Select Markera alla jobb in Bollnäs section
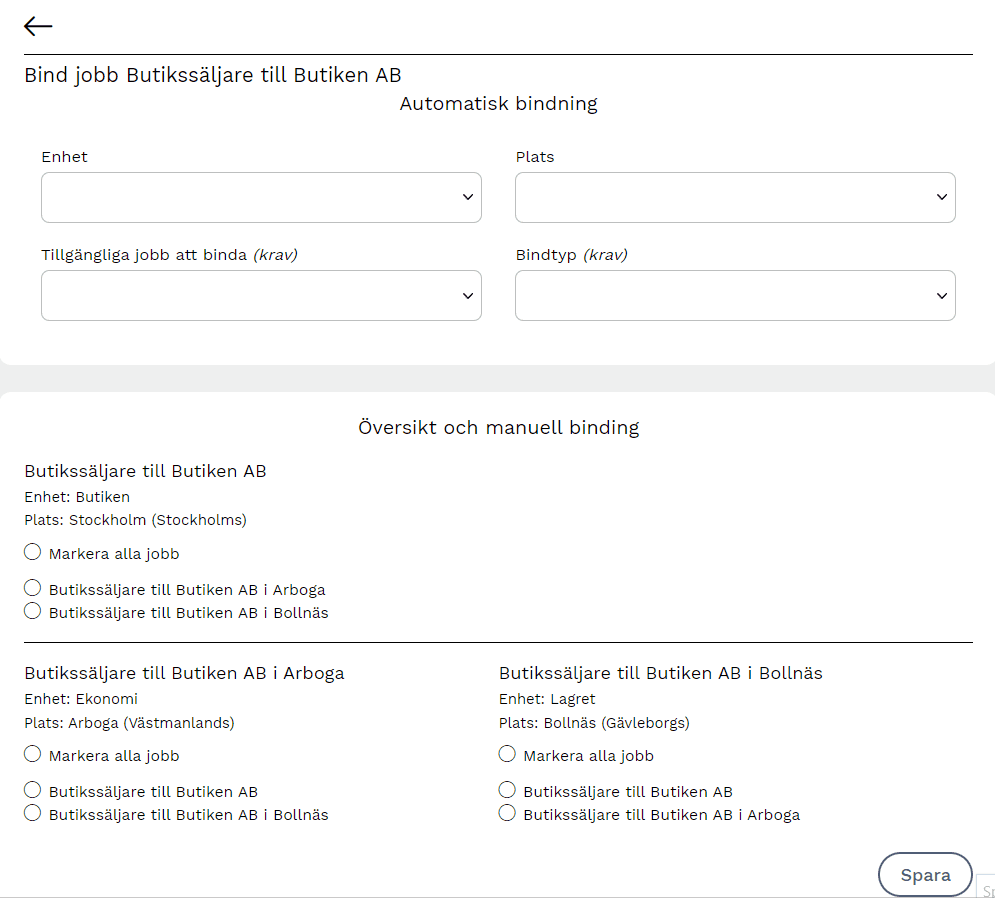Viewport: 995px width, 898px height. click(507, 755)
